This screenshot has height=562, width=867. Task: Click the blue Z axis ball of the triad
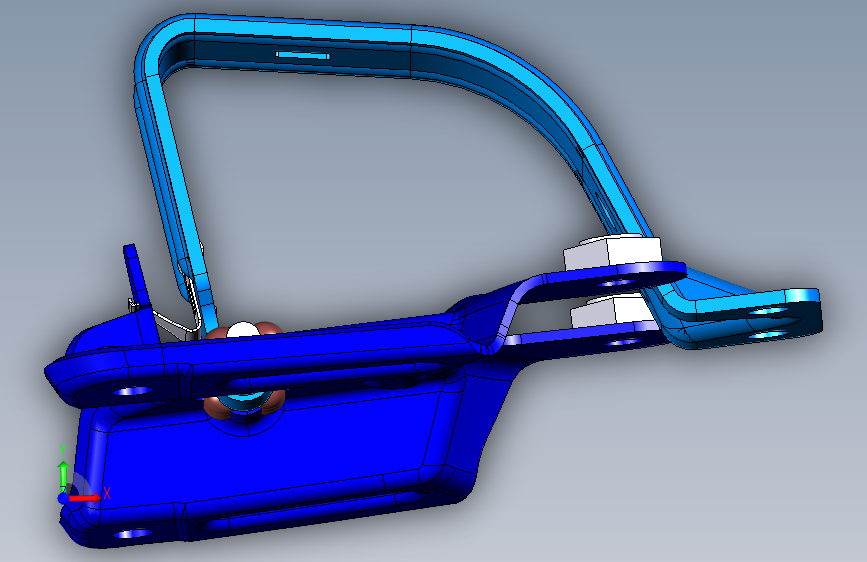tap(64, 498)
